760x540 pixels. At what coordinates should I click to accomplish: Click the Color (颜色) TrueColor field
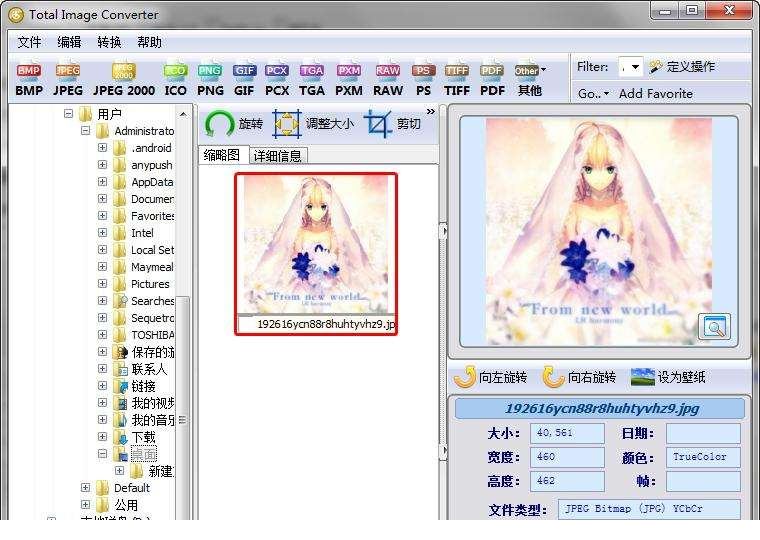703,457
